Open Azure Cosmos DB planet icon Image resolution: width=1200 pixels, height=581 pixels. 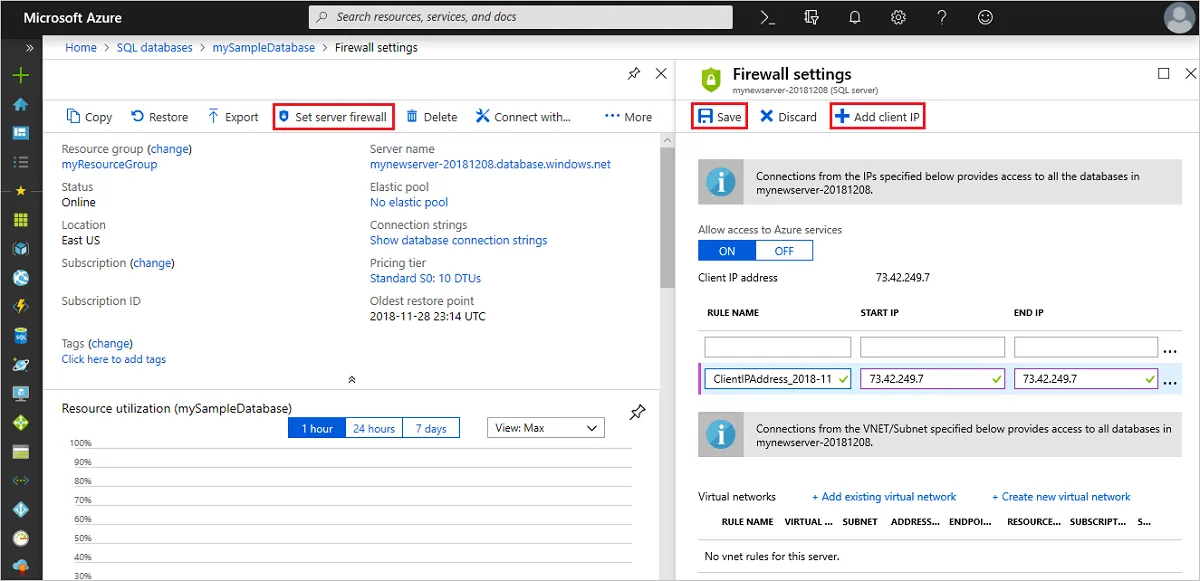(x=20, y=365)
